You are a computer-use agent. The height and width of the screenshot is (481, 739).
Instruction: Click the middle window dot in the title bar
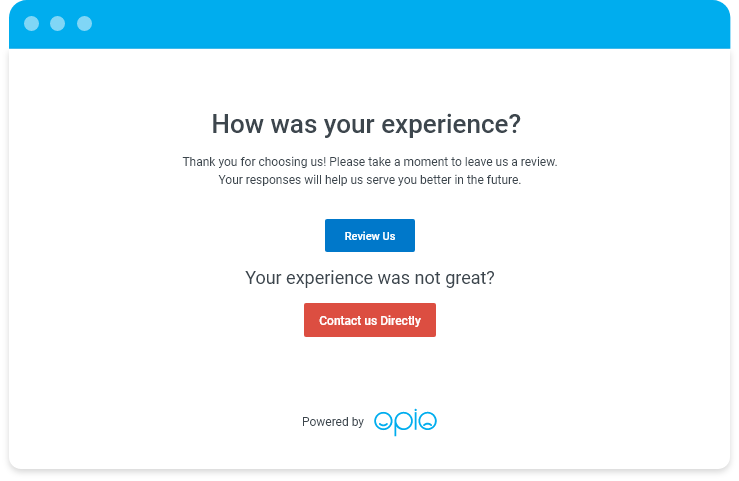pos(58,23)
